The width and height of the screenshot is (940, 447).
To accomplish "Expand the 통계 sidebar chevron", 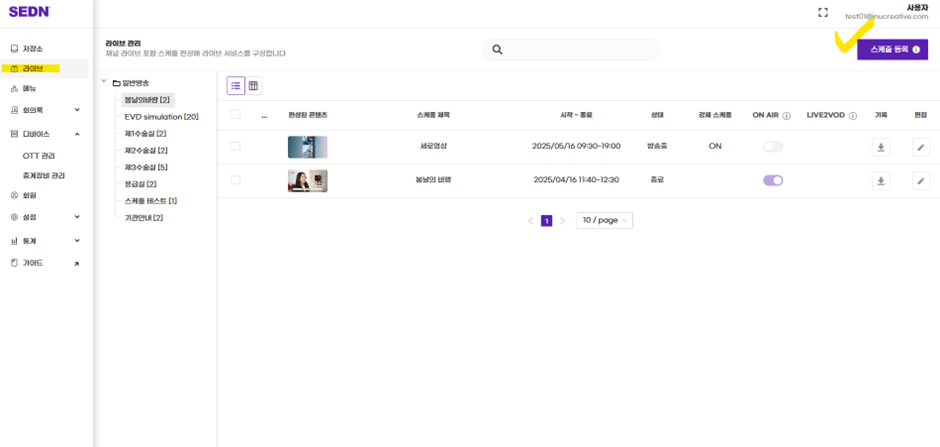I will [x=77, y=240].
